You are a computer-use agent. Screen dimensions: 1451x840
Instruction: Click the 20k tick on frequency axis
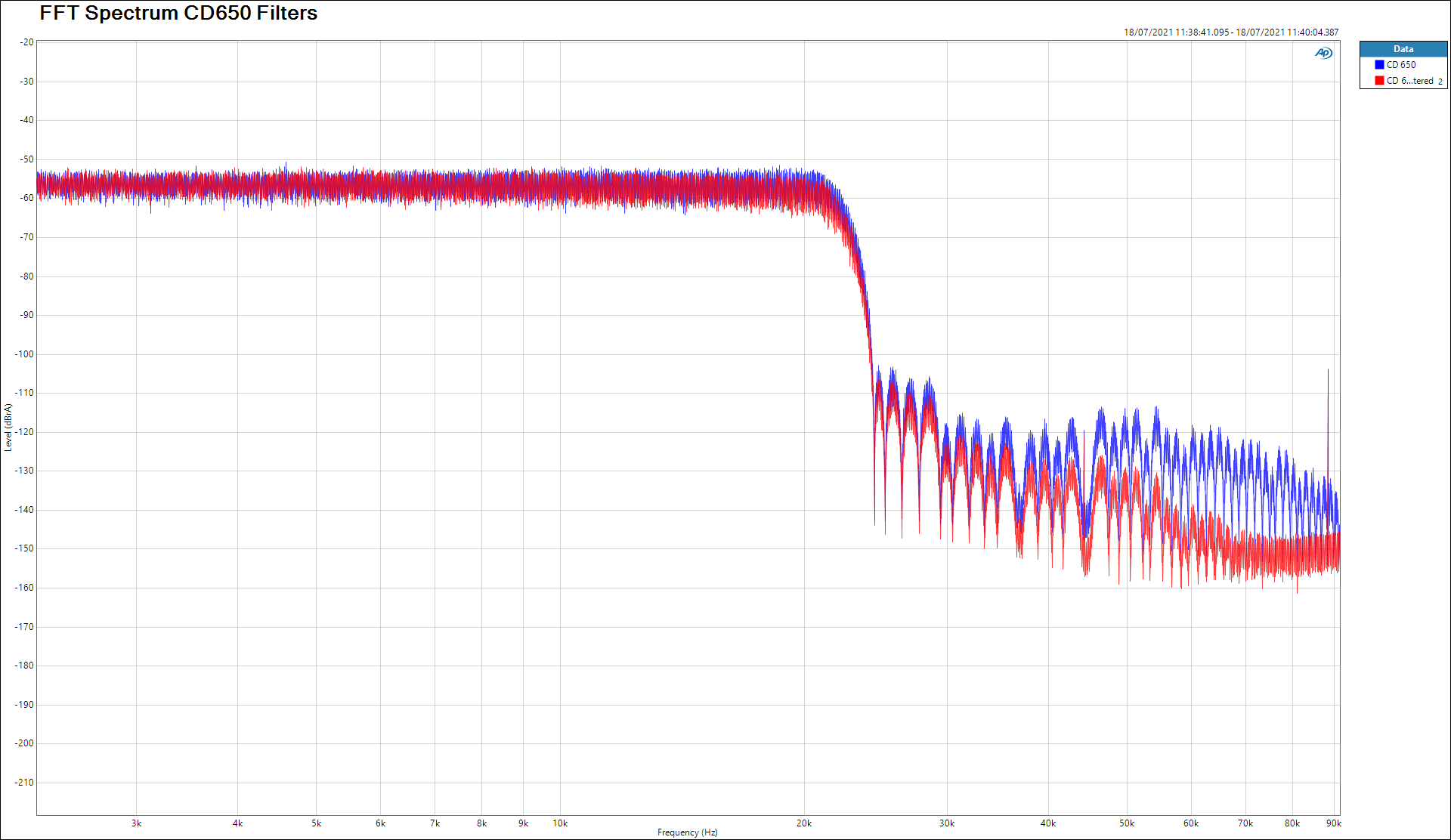pos(804,823)
